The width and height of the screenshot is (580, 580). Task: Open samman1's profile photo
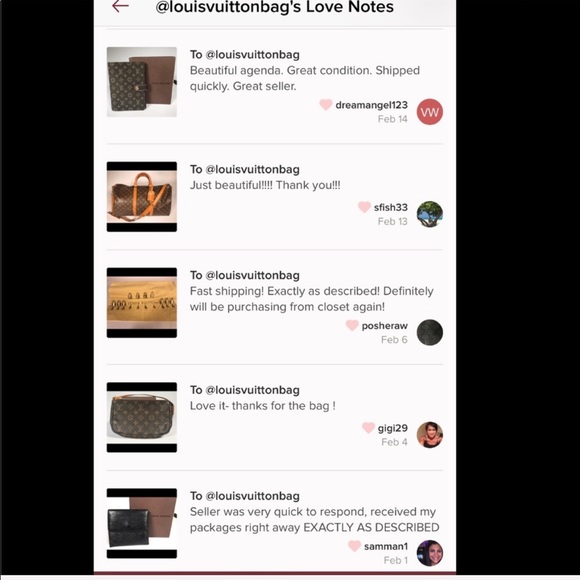coord(429,553)
